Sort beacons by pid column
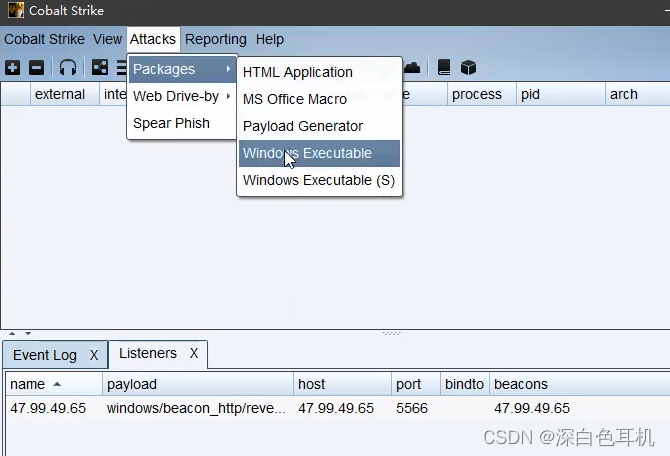The height and width of the screenshot is (456, 670). (561, 94)
